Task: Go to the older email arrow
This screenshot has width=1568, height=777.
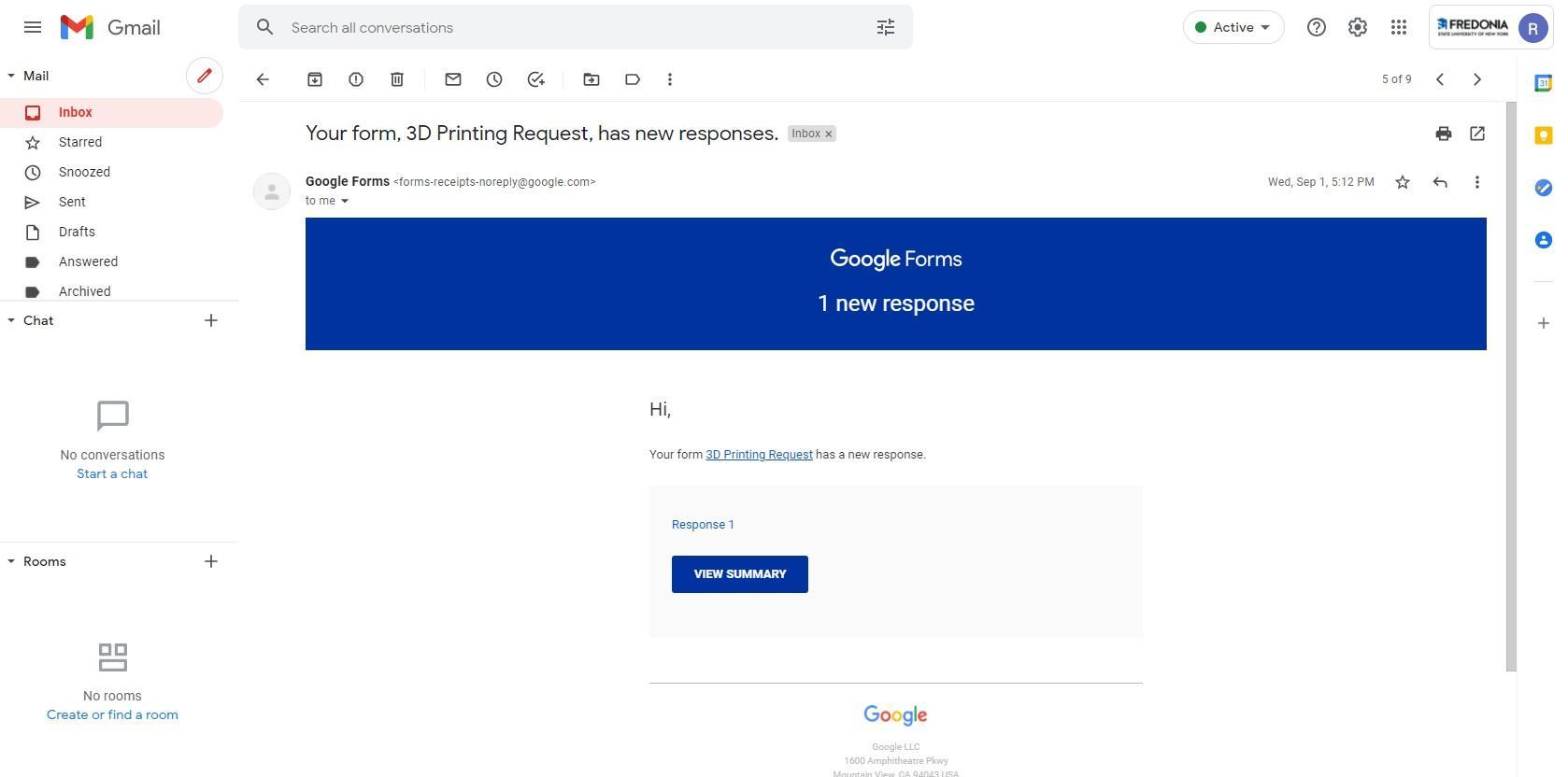Action: [1477, 79]
